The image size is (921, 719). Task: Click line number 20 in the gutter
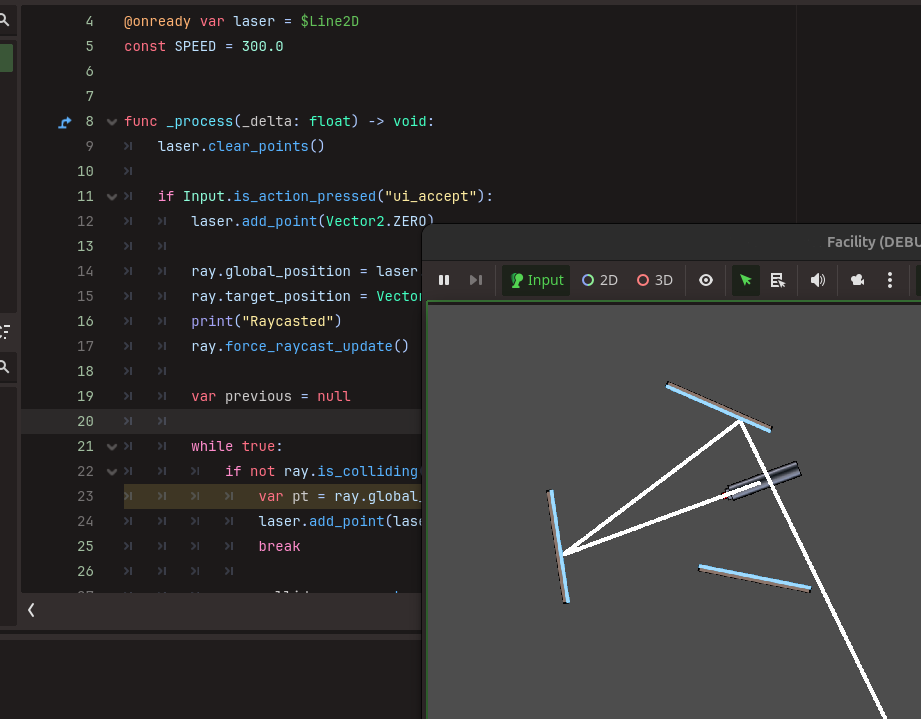click(86, 421)
